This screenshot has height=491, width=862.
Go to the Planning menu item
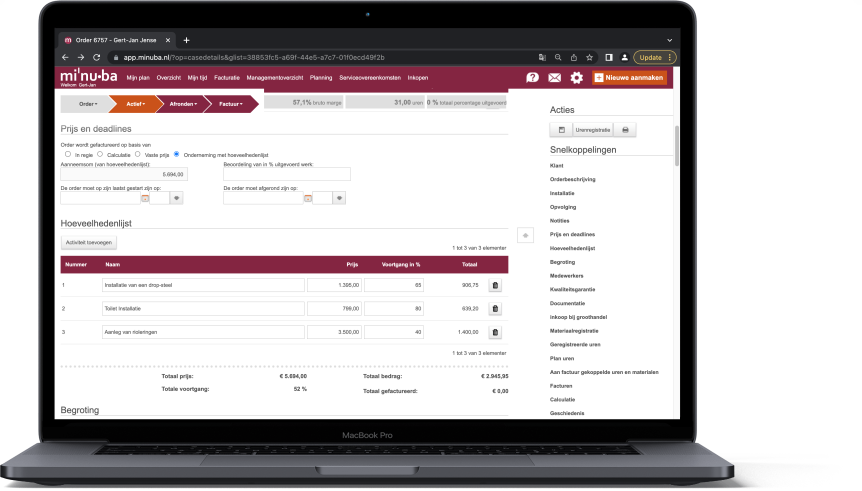321,77
